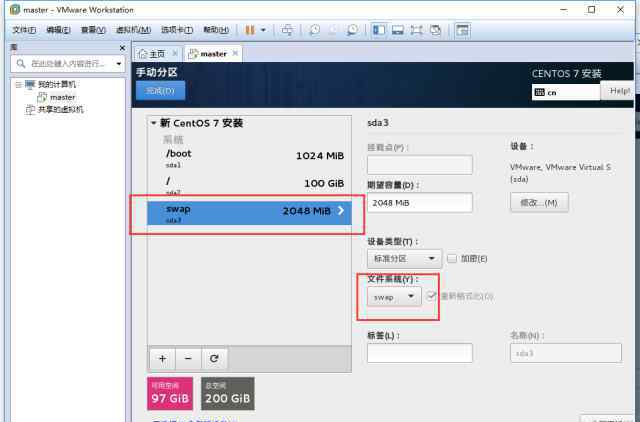Open the 帮助(H) menu
This screenshot has height=422, width=640.
[x=216, y=30]
